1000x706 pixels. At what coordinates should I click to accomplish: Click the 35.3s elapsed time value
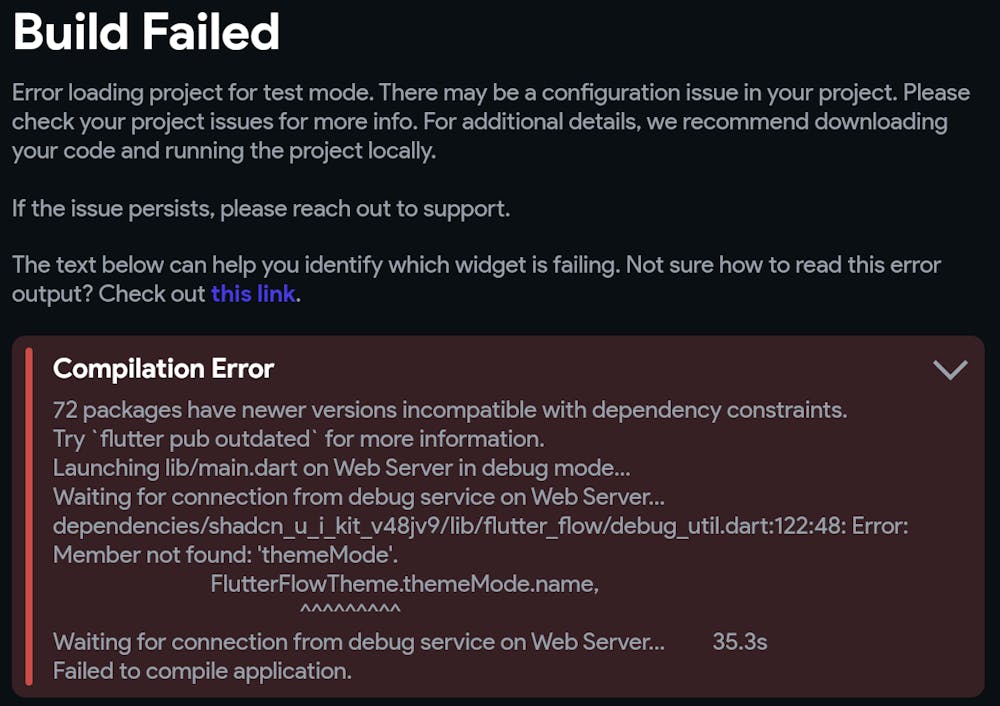click(x=739, y=642)
